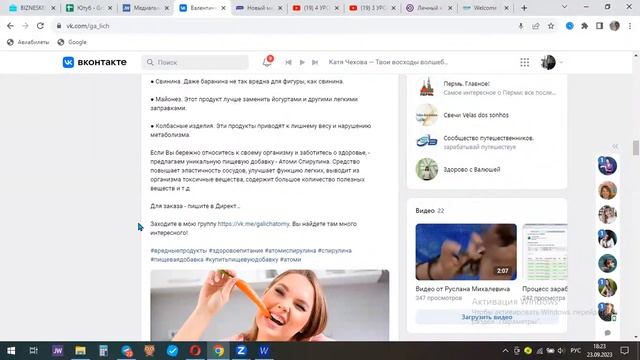The height and width of the screenshot is (360, 640).
Task: Toggle the browser side panel icon
Action: point(599,26)
